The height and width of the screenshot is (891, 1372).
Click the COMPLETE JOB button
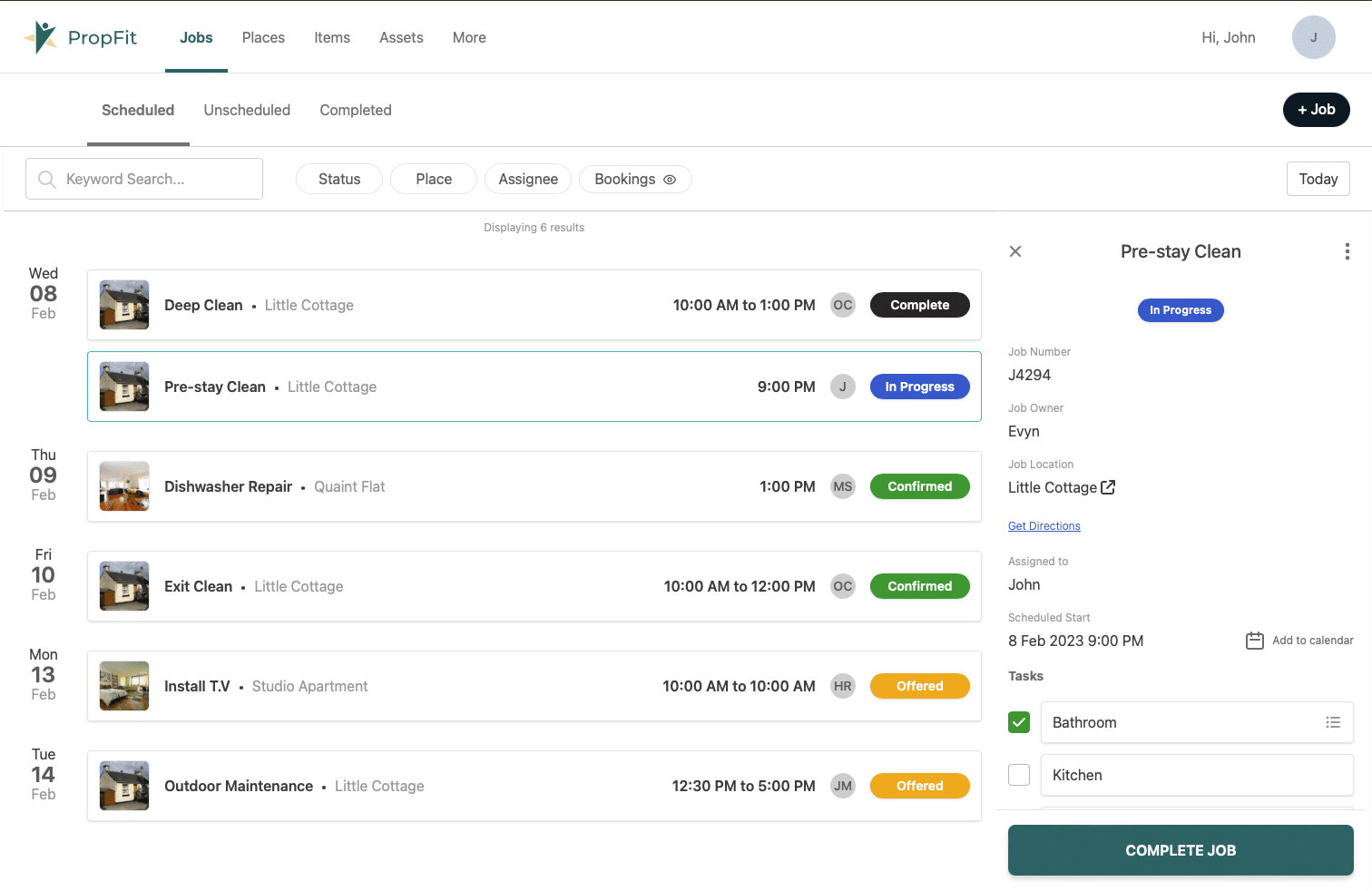point(1181,850)
